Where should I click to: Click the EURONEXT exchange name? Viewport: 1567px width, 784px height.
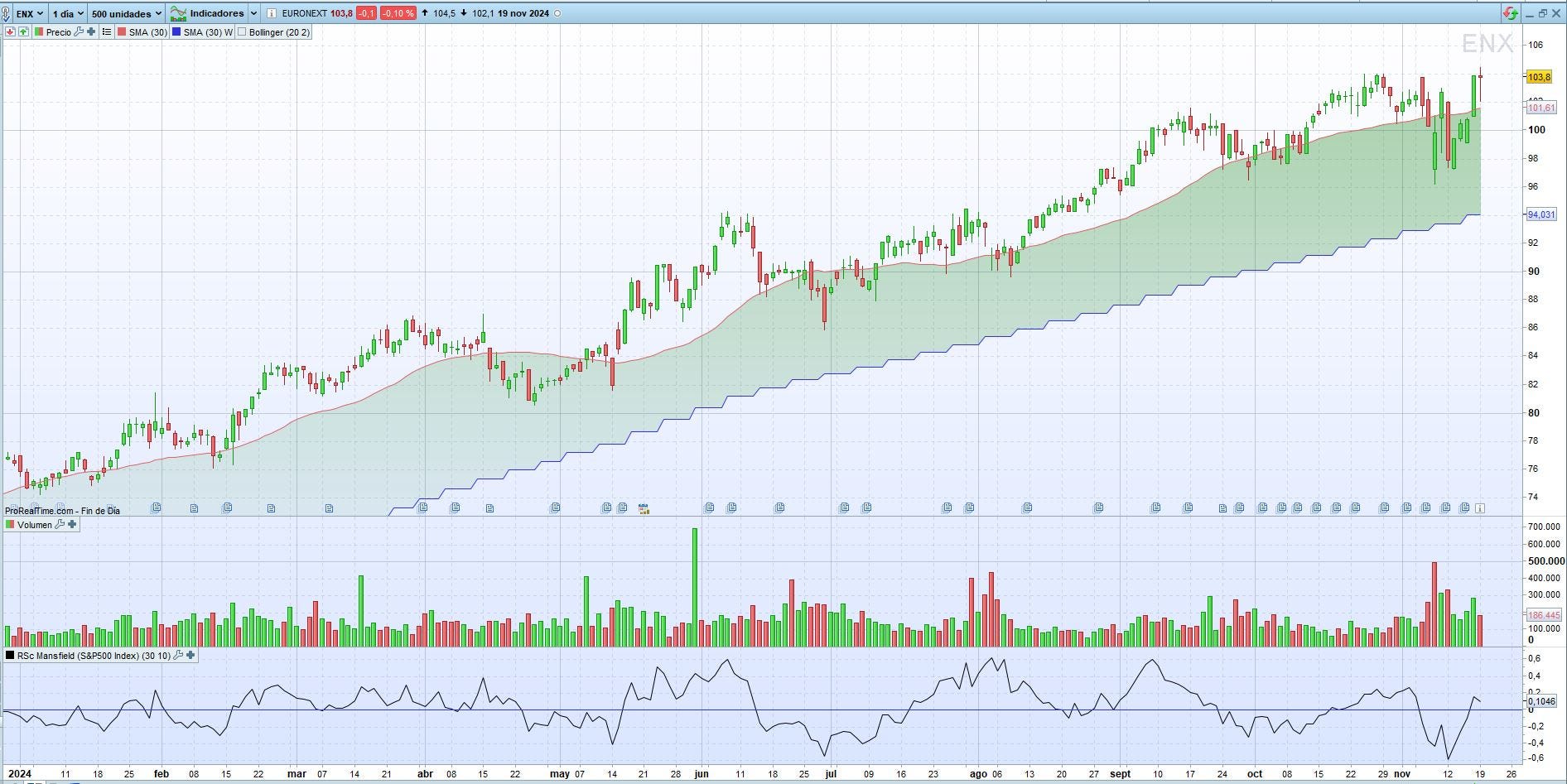point(305,13)
